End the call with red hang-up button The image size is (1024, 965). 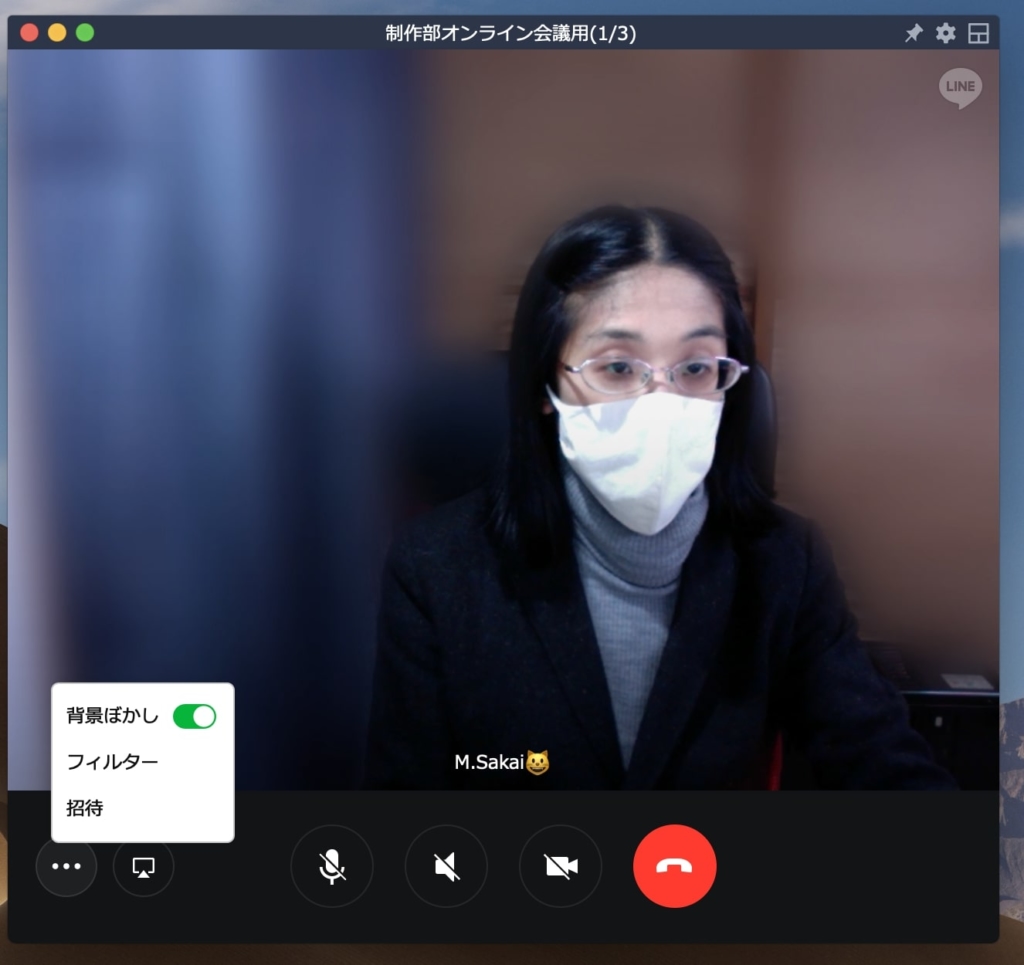click(x=675, y=866)
